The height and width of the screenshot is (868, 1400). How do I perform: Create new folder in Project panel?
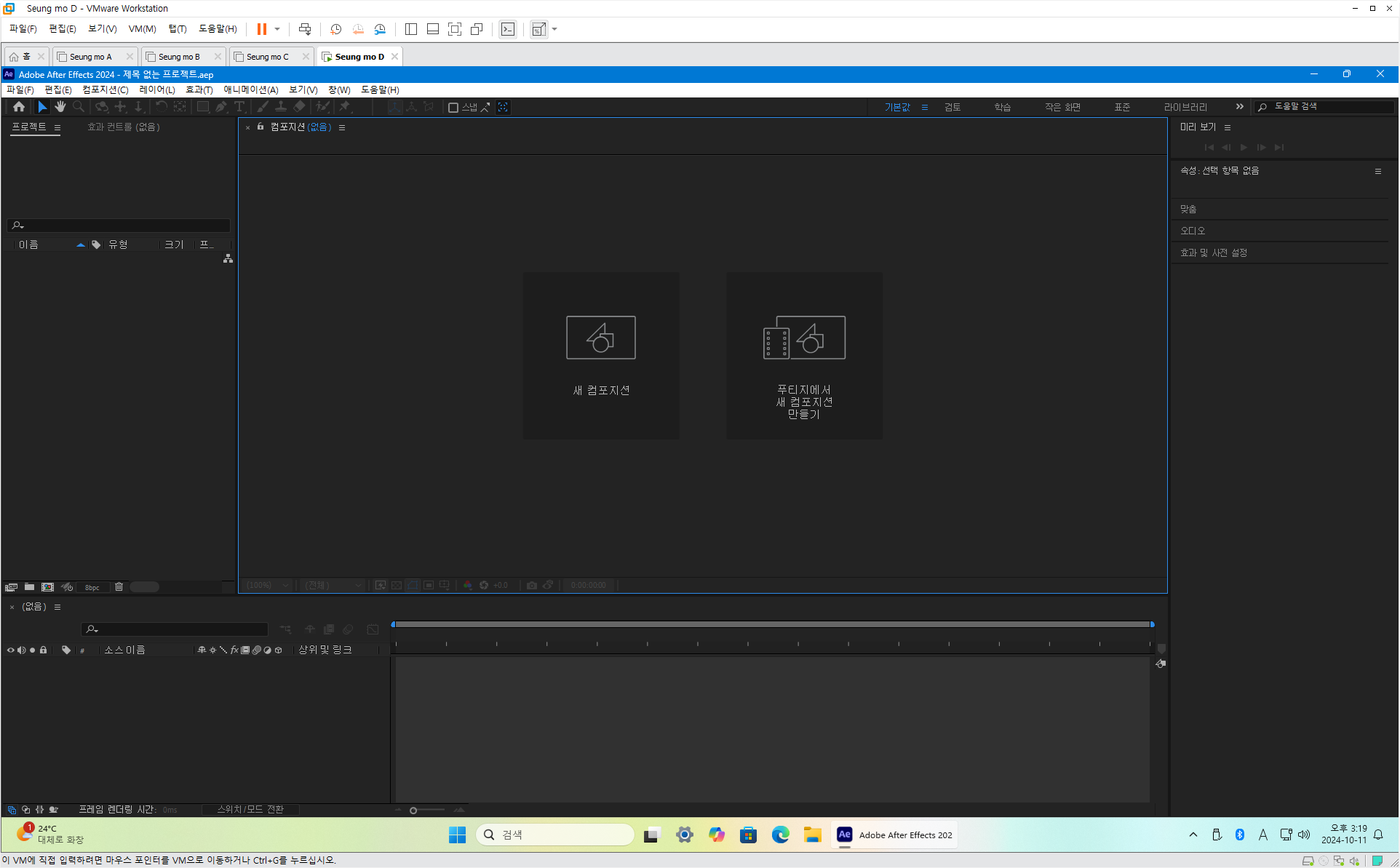pyautogui.click(x=29, y=587)
